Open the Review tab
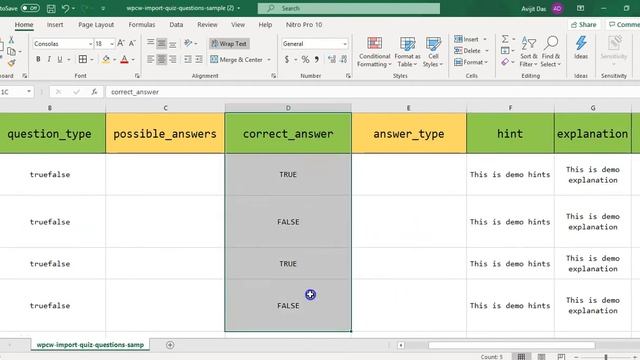 pyautogui.click(x=207, y=25)
